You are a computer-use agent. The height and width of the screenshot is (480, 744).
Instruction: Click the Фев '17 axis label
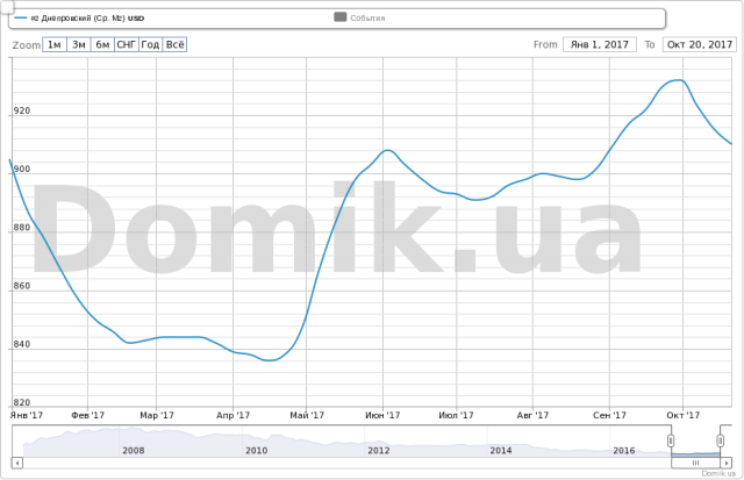(88, 415)
